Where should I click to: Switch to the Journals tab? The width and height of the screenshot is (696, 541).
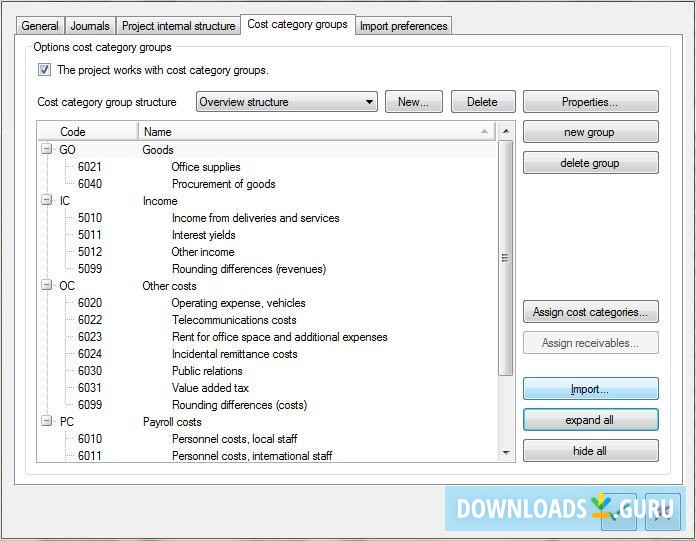point(90,26)
